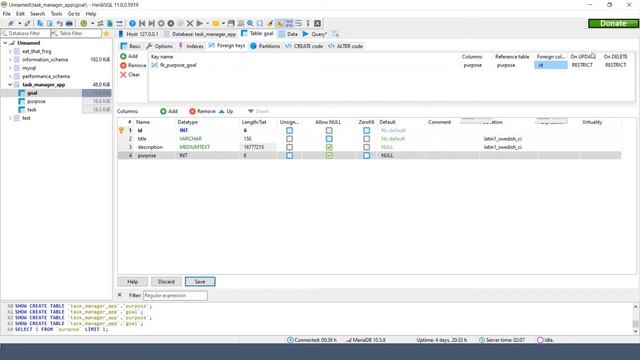Image resolution: width=640 pixels, height=360 pixels.
Task: Click the export database toolbar icon
Action: click(x=110, y=23)
